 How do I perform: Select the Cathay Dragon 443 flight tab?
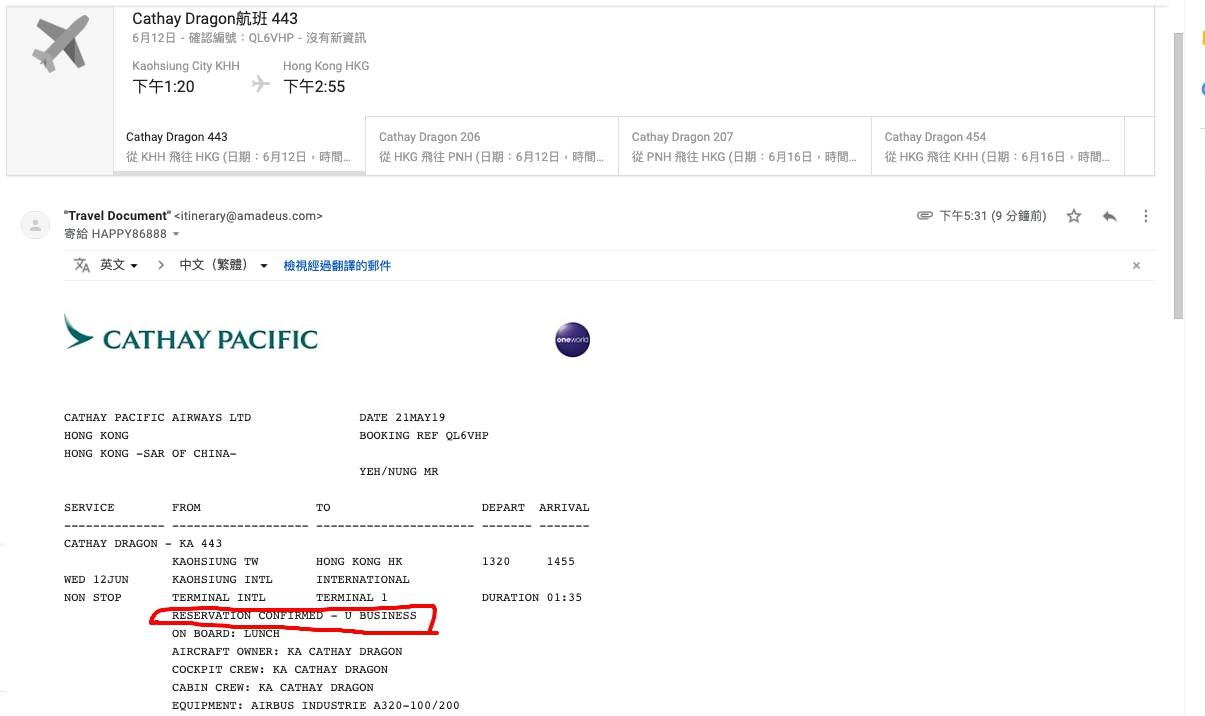[239, 146]
